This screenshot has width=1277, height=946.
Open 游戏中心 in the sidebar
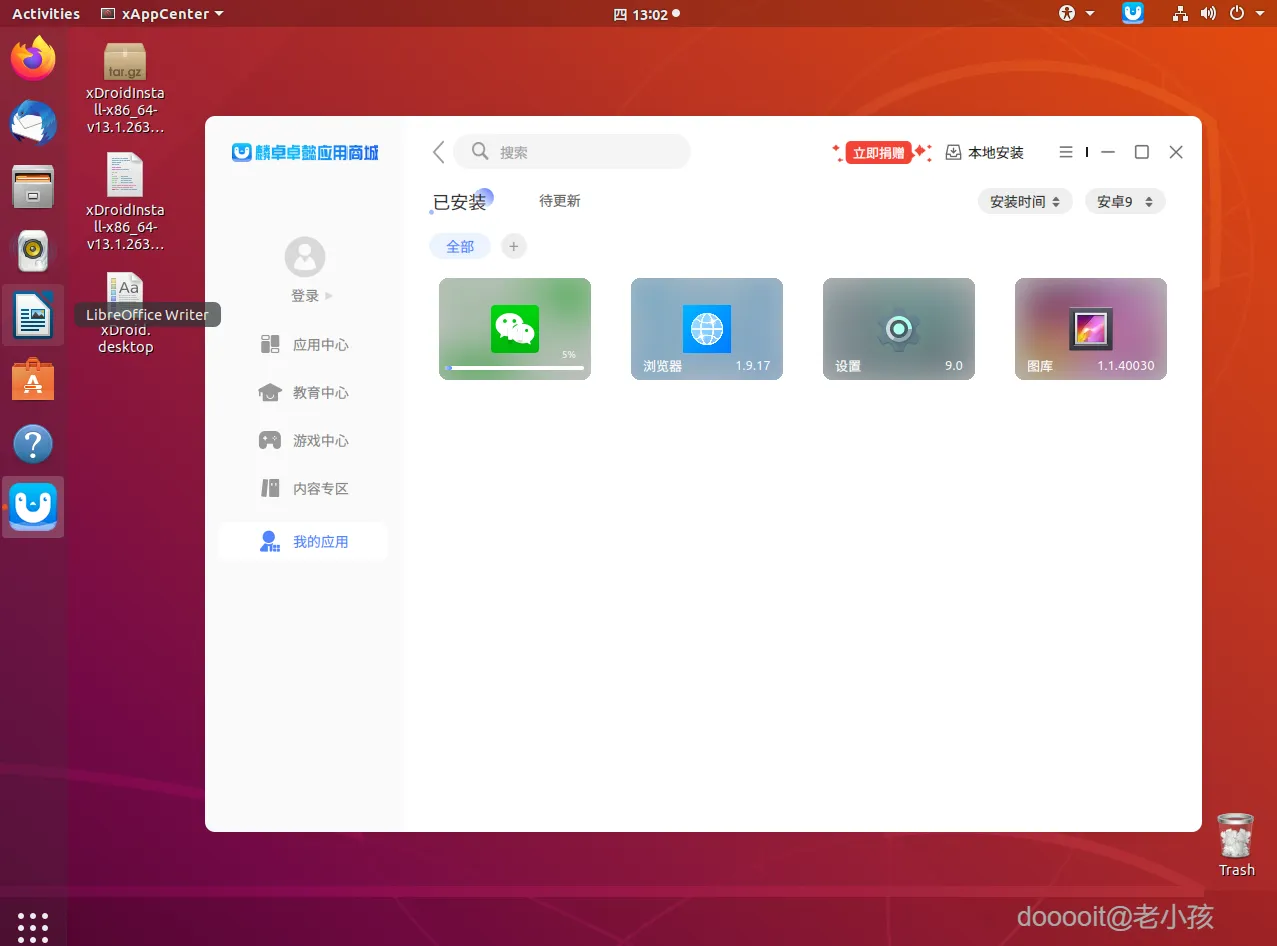[x=303, y=441]
